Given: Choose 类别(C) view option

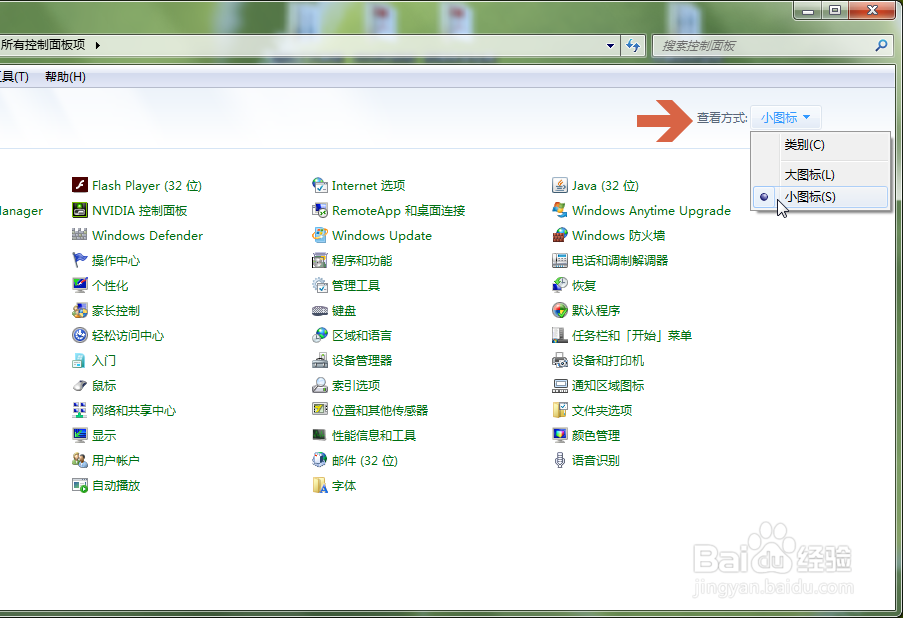Looking at the screenshot, I should [820, 145].
